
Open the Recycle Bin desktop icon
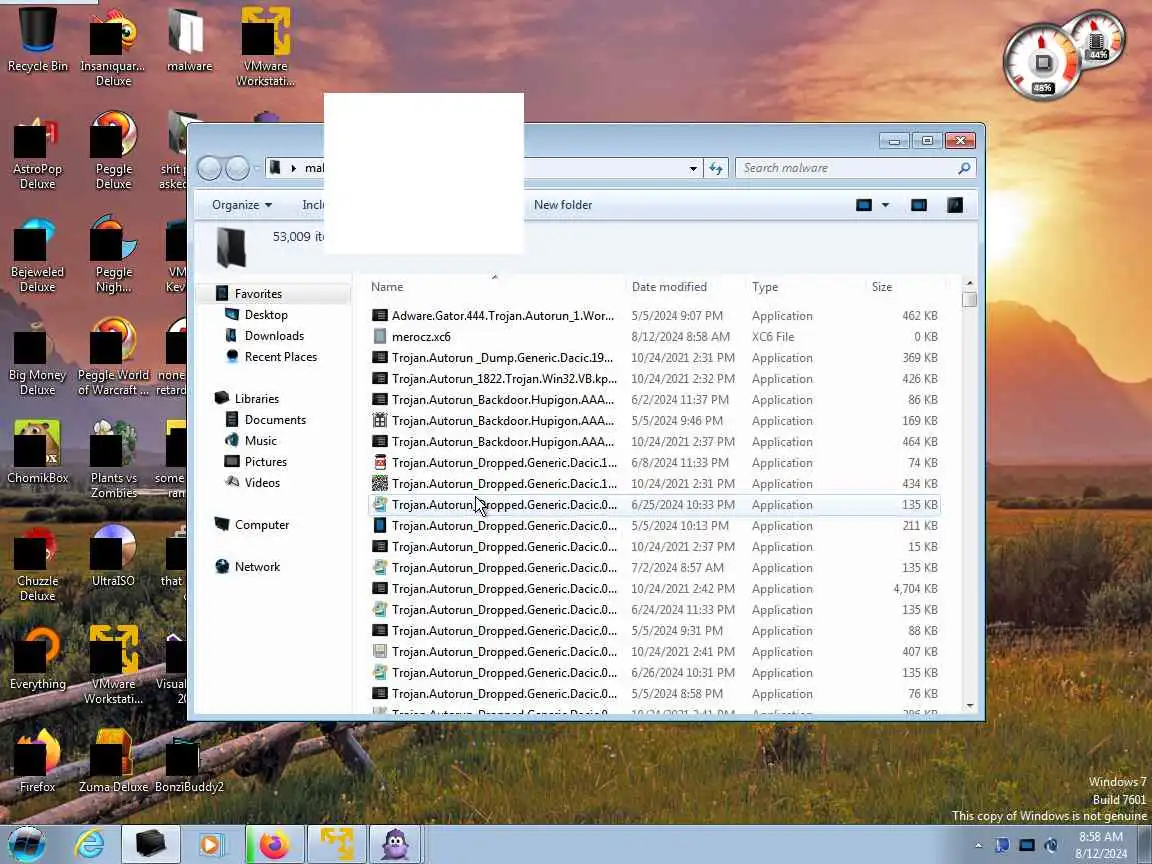click(x=37, y=40)
